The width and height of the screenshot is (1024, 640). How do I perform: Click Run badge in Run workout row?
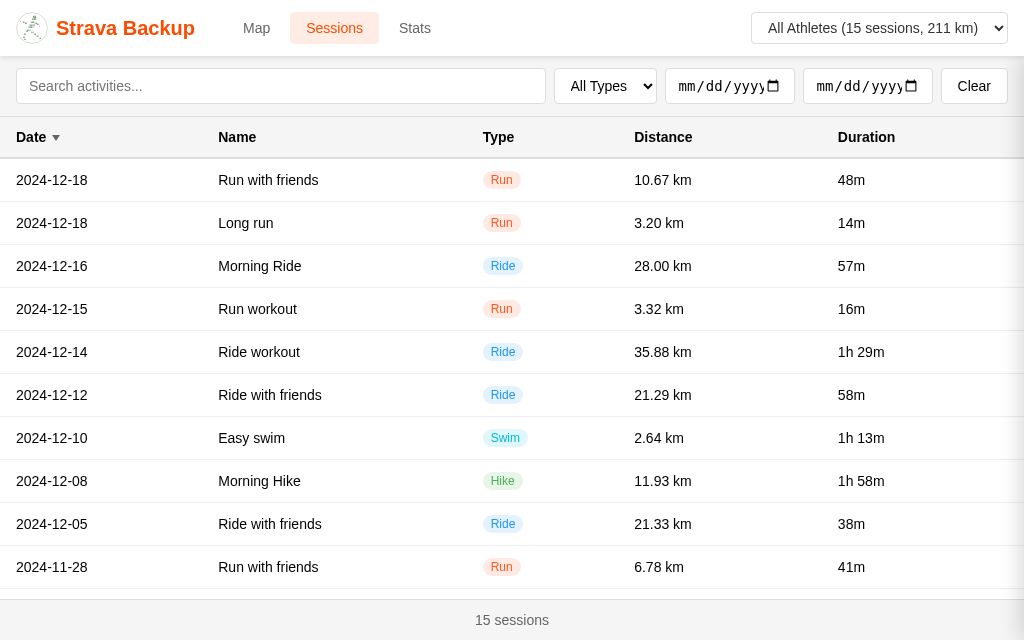(x=502, y=309)
